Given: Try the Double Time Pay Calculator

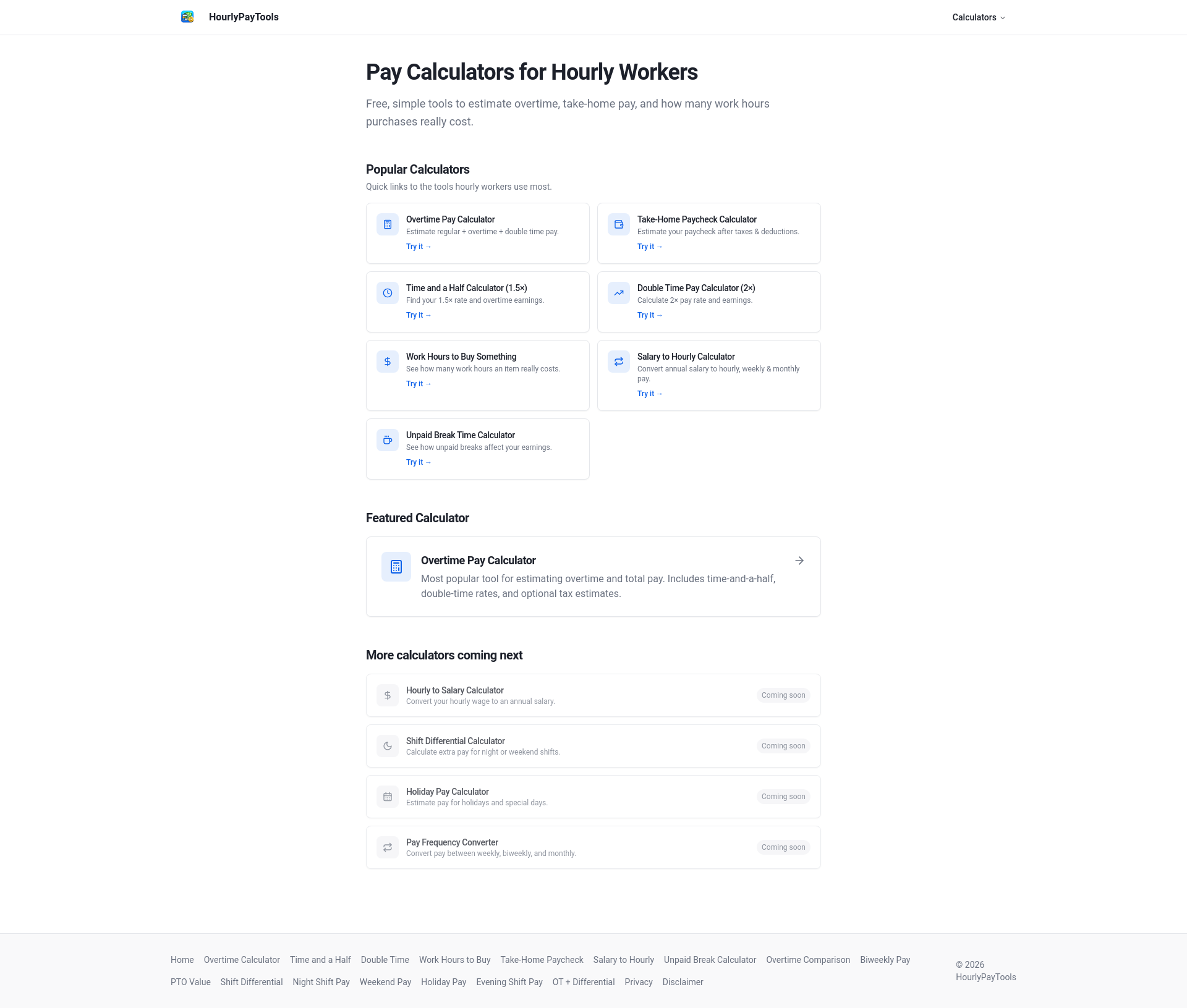Looking at the screenshot, I should tap(650, 315).
